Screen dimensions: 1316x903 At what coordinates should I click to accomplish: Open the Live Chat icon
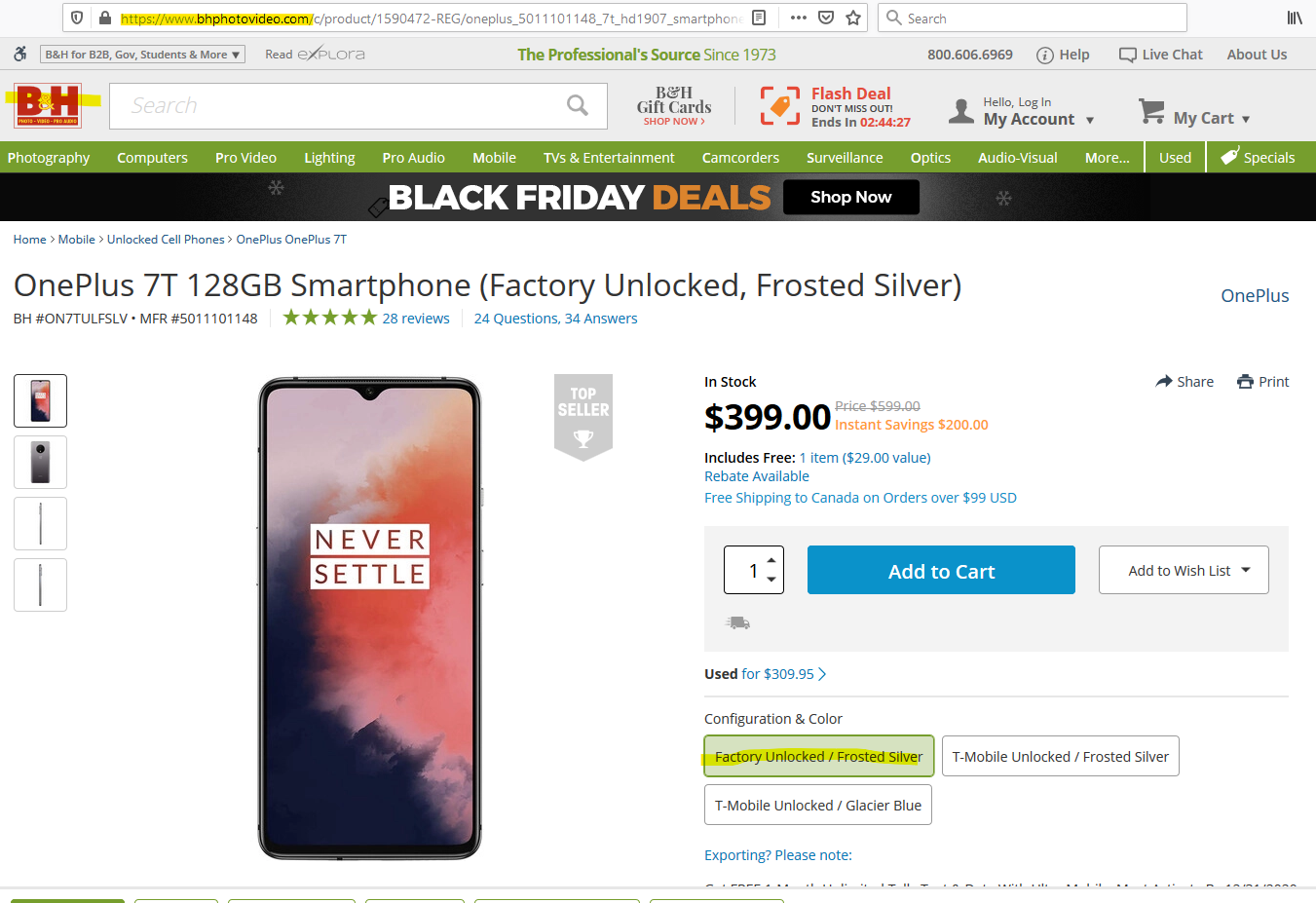pos(1127,55)
